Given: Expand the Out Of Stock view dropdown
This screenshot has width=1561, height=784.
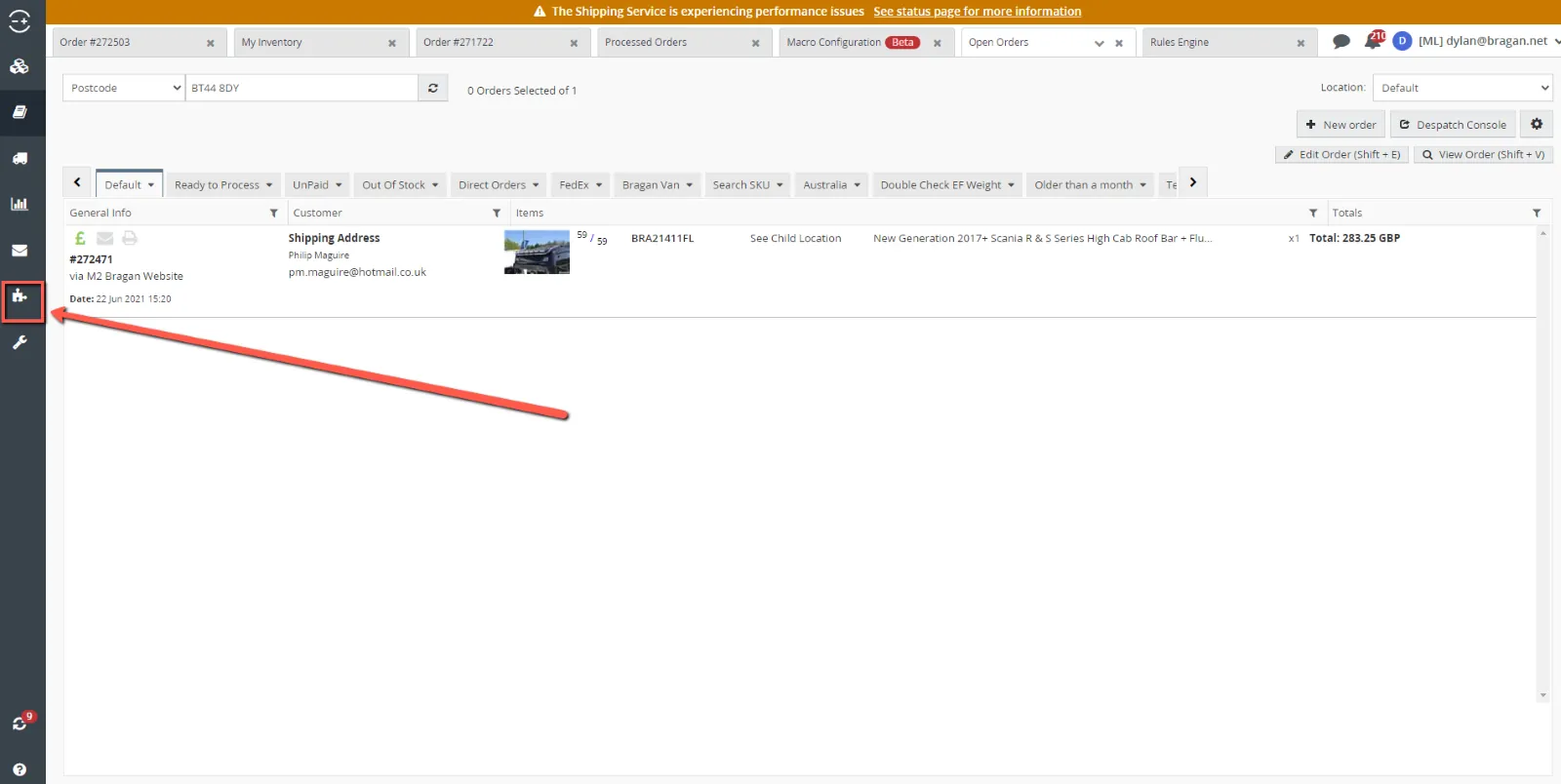Looking at the screenshot, I should [x=435, y=185].
